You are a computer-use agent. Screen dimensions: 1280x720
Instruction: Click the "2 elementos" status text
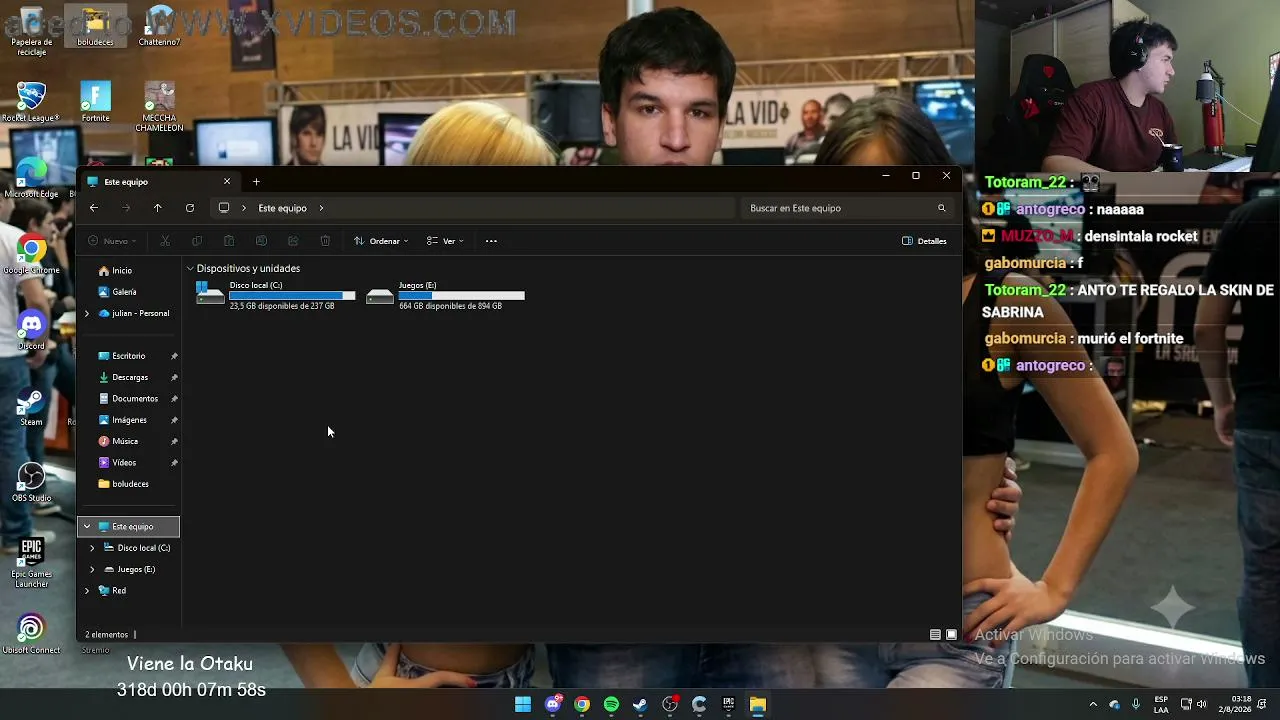point(107,635)
